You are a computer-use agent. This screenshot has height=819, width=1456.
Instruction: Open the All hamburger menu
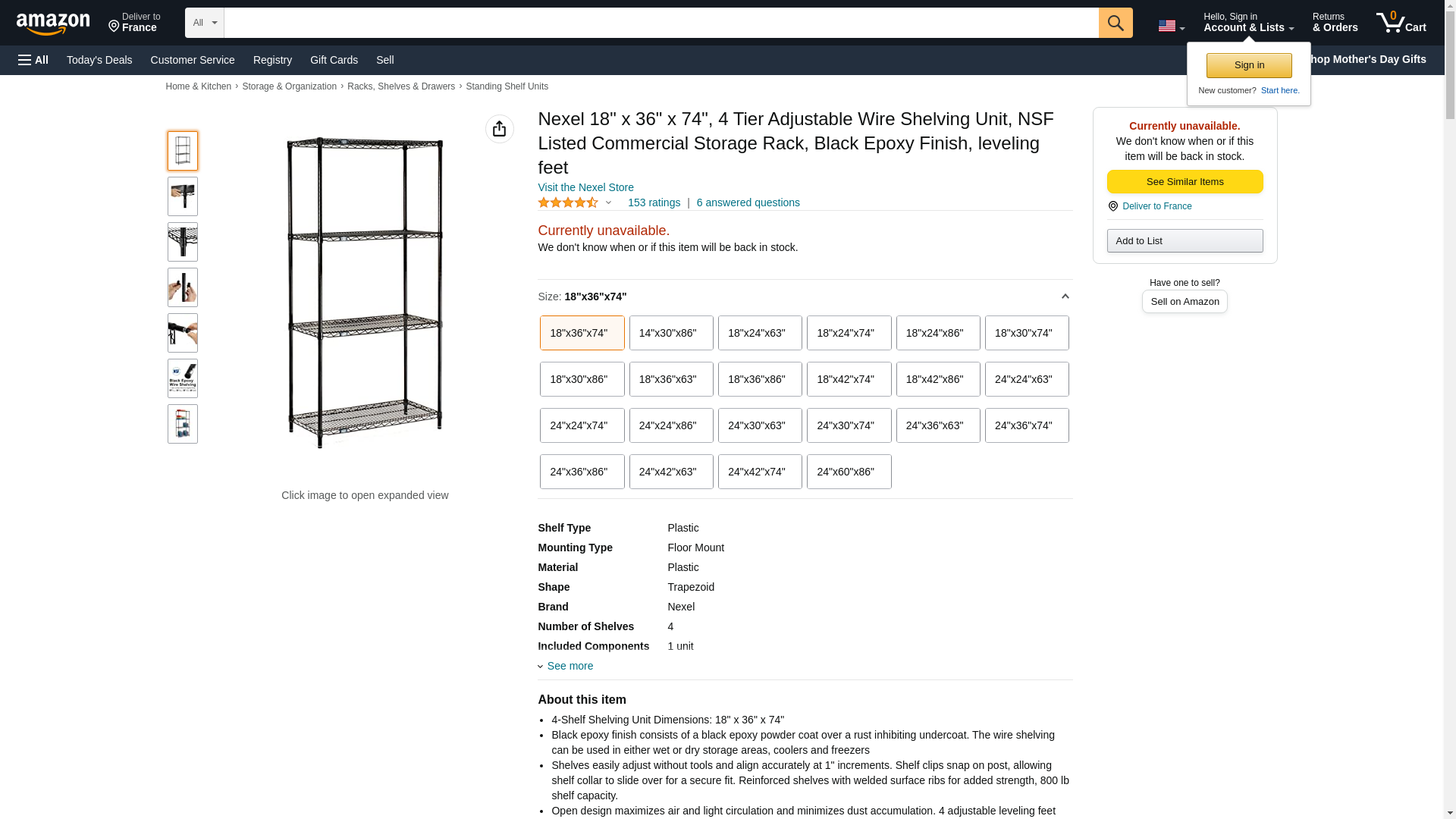click(x=33, y=60)
